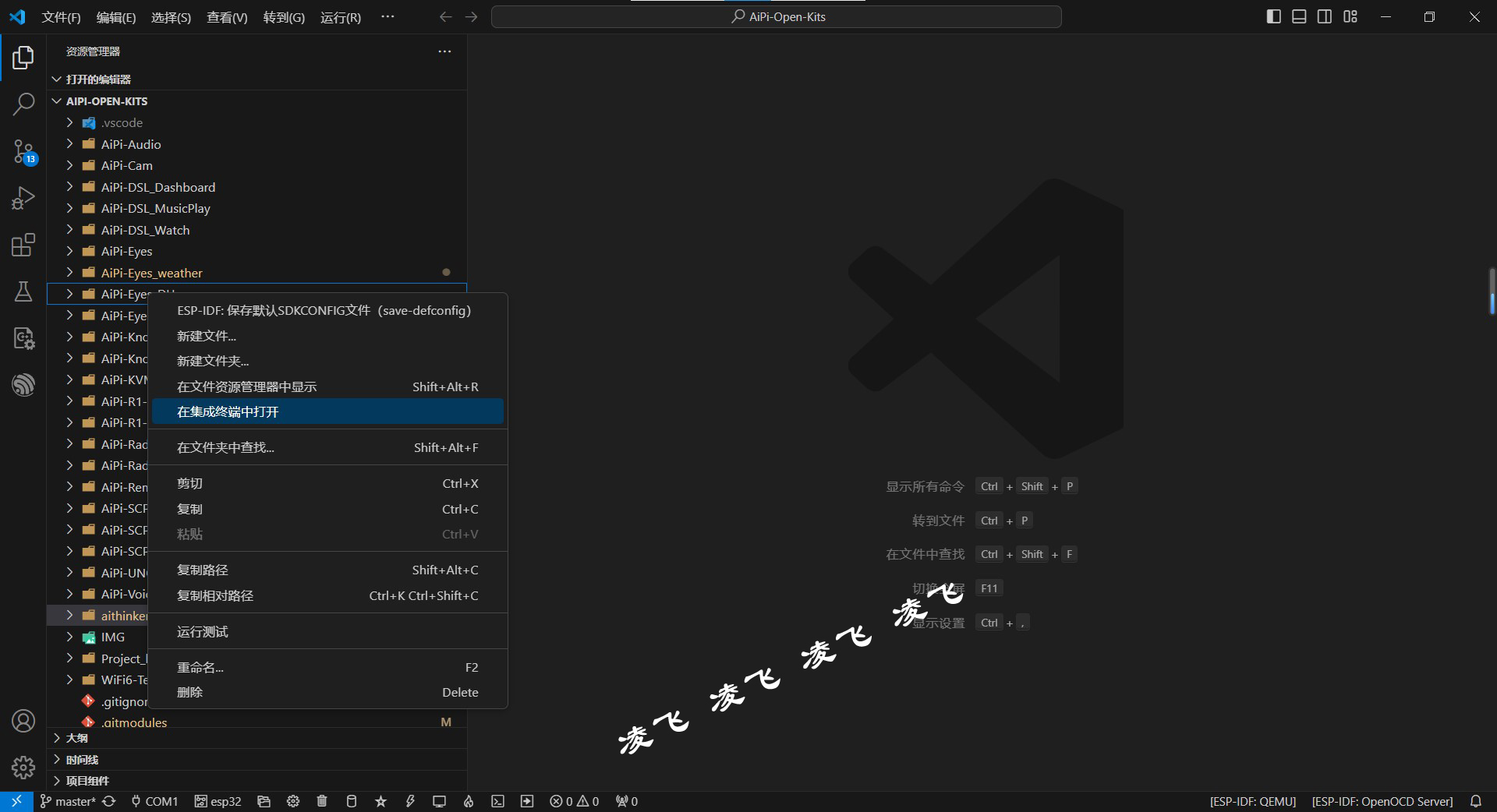
Task: Open the notifications bell icon
Action: [1476, 801]
